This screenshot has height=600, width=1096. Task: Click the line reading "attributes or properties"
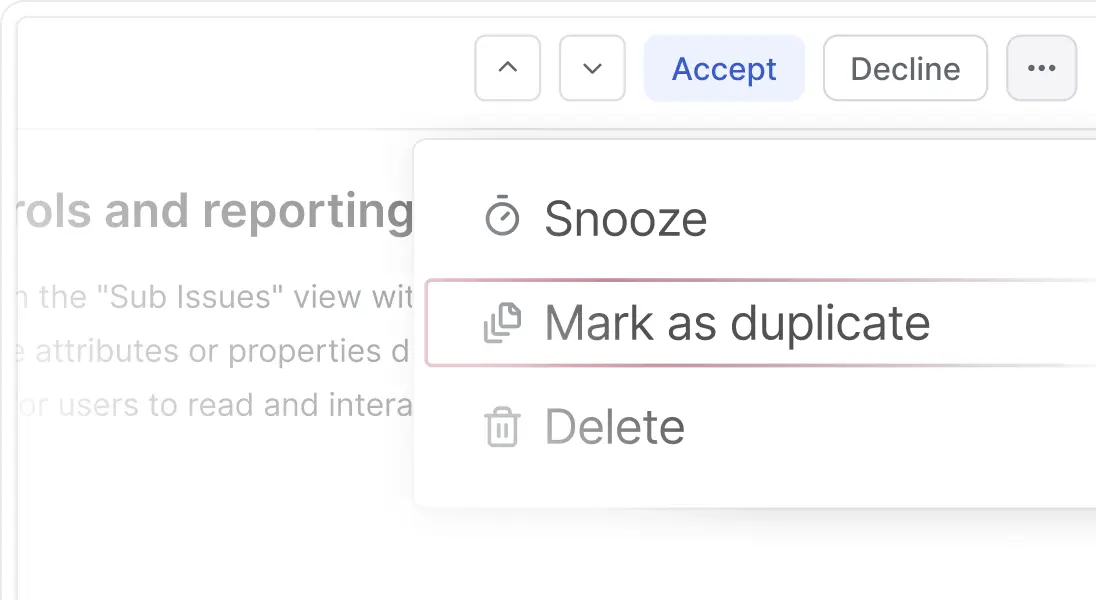click(215, 351)
